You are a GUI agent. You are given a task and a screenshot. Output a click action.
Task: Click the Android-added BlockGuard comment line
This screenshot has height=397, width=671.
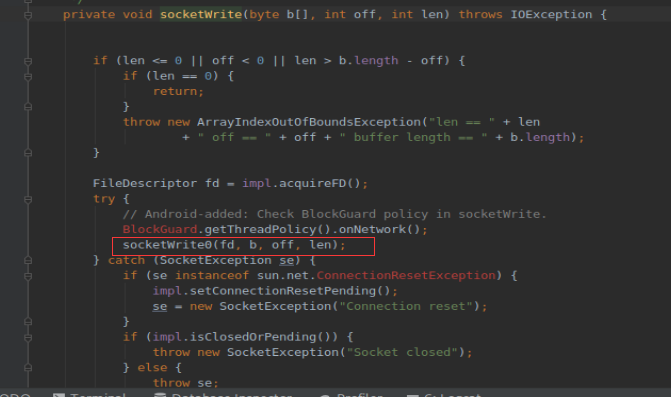(x=335, y=214)
